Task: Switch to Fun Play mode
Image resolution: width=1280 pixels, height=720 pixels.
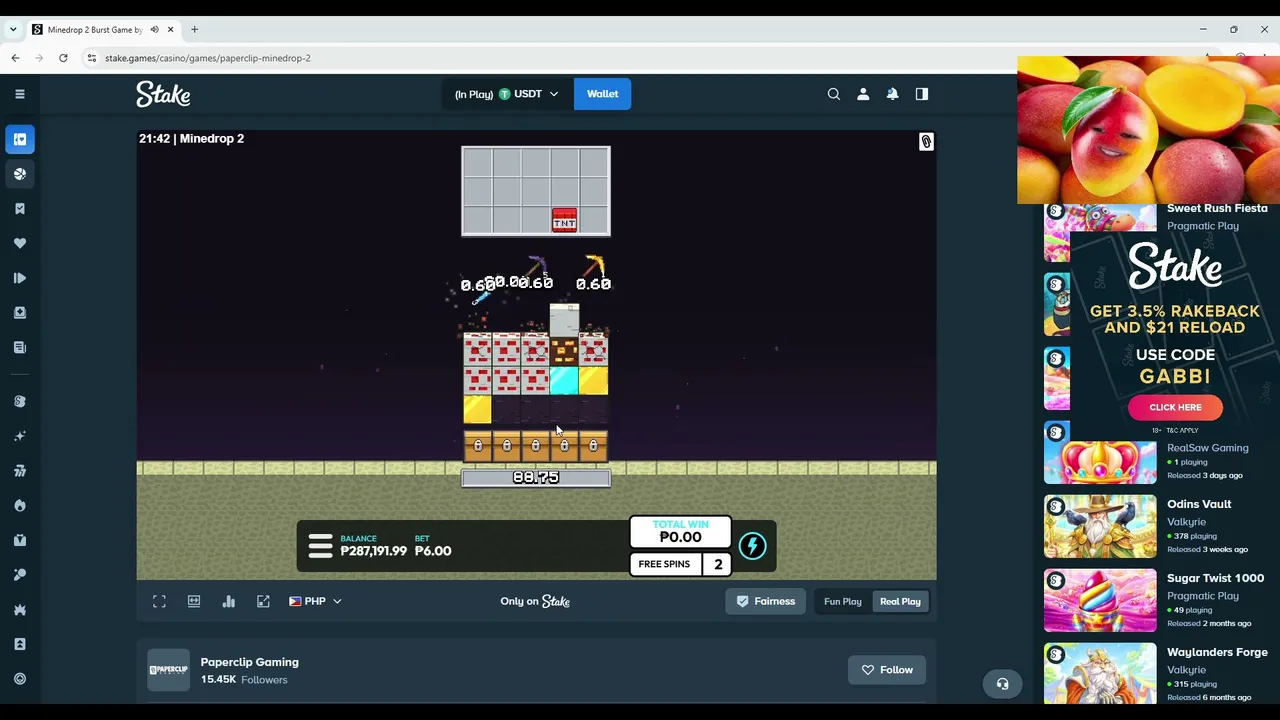Action: point(842,601)
